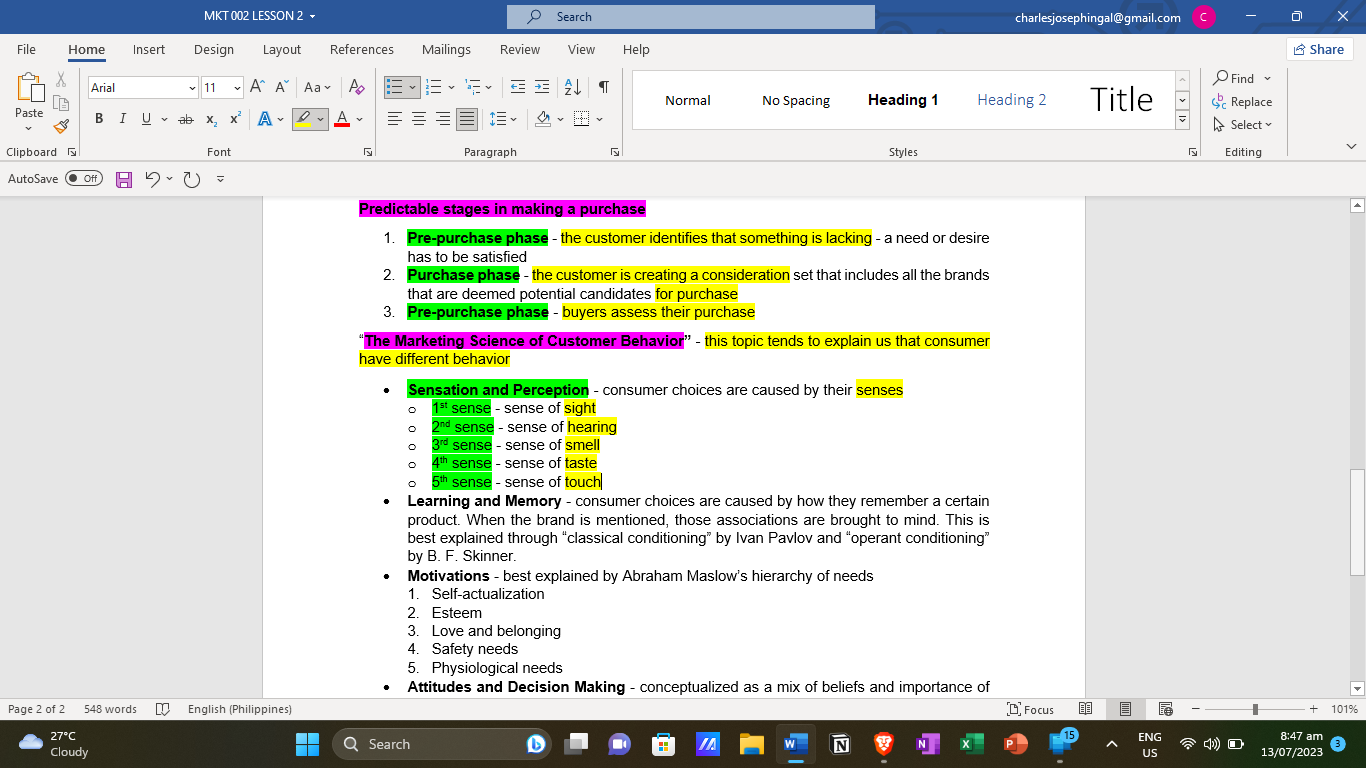This screenshot has width=1366, height=768.
Task: Toggle Bold formatting
Action: click(99, 119)
